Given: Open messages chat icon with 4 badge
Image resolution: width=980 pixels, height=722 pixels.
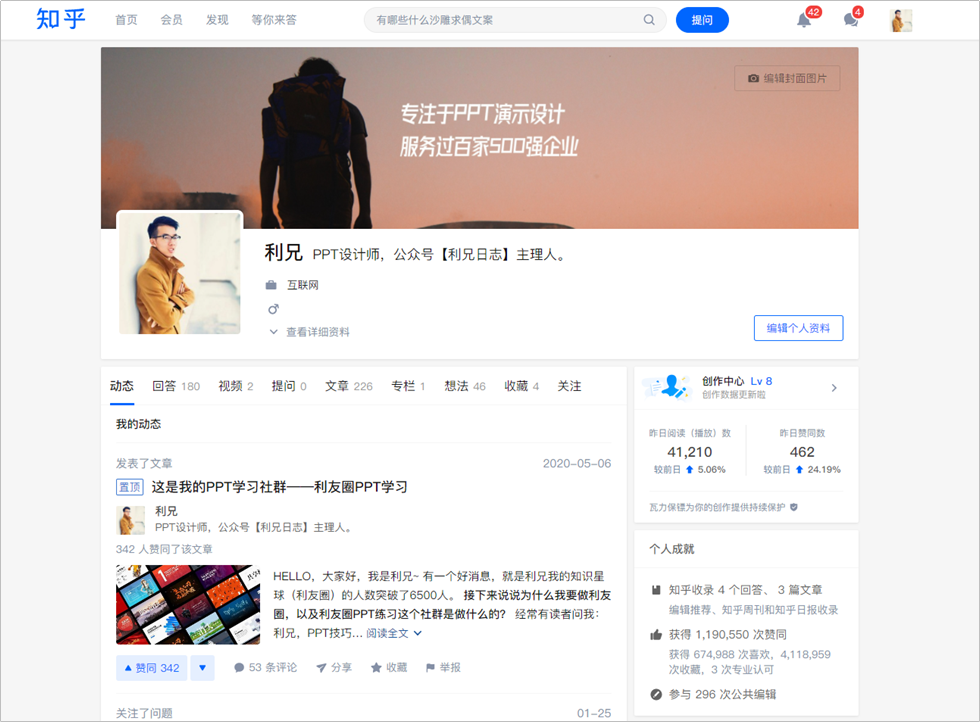Looking at the screenshot, I should point(851,20).
